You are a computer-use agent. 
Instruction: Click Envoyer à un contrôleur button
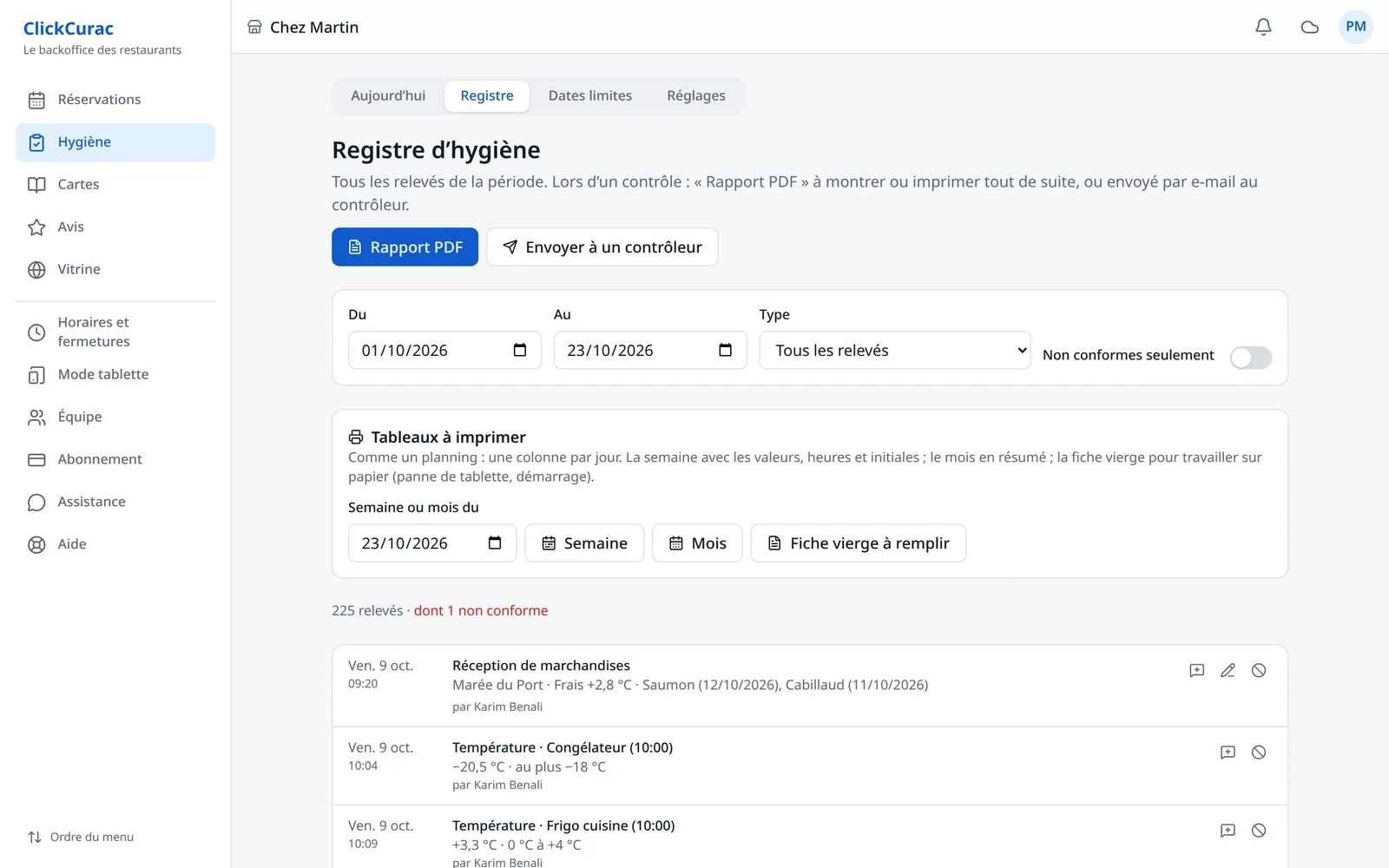pyautogui.click(x=602, y=247)
